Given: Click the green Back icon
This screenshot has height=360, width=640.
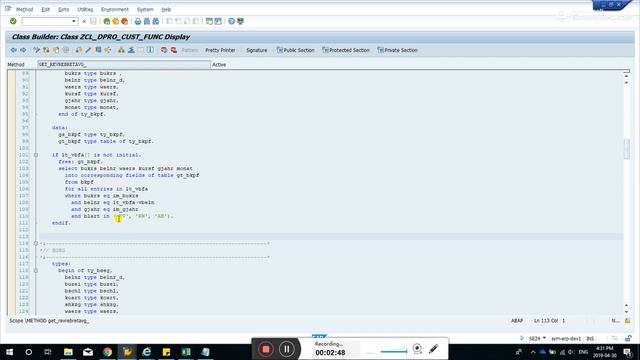Looking at the screenshot, I should coord(107,21).
